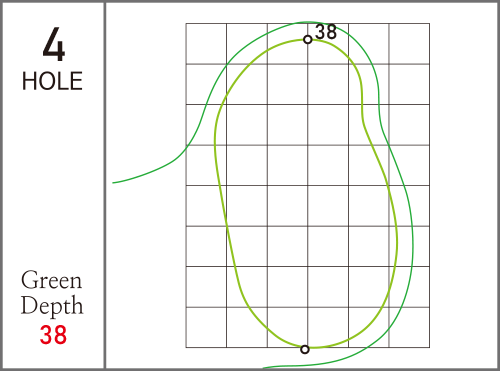500x371 pixels.
Task: Click the vertical divider between info panel and diagram
Action: pos(105,185)
